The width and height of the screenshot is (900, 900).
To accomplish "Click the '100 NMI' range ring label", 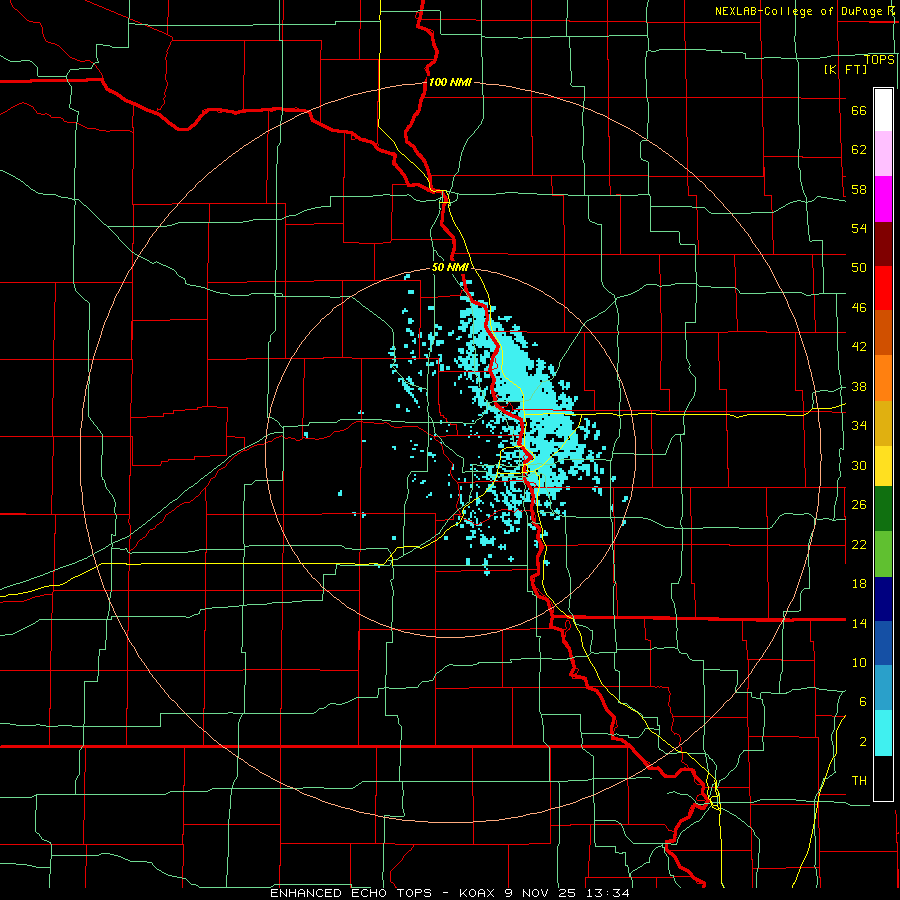I will click(450, 82).
